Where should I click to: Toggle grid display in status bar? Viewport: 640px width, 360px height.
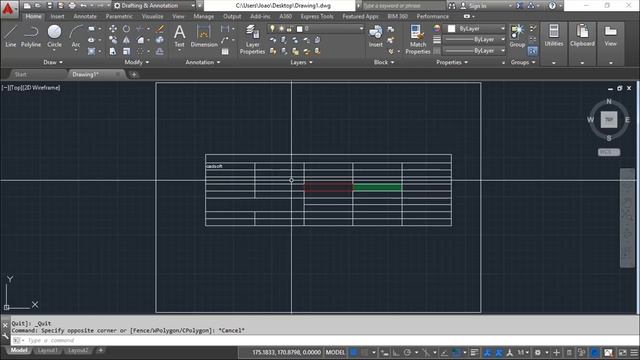coord(354,352)
